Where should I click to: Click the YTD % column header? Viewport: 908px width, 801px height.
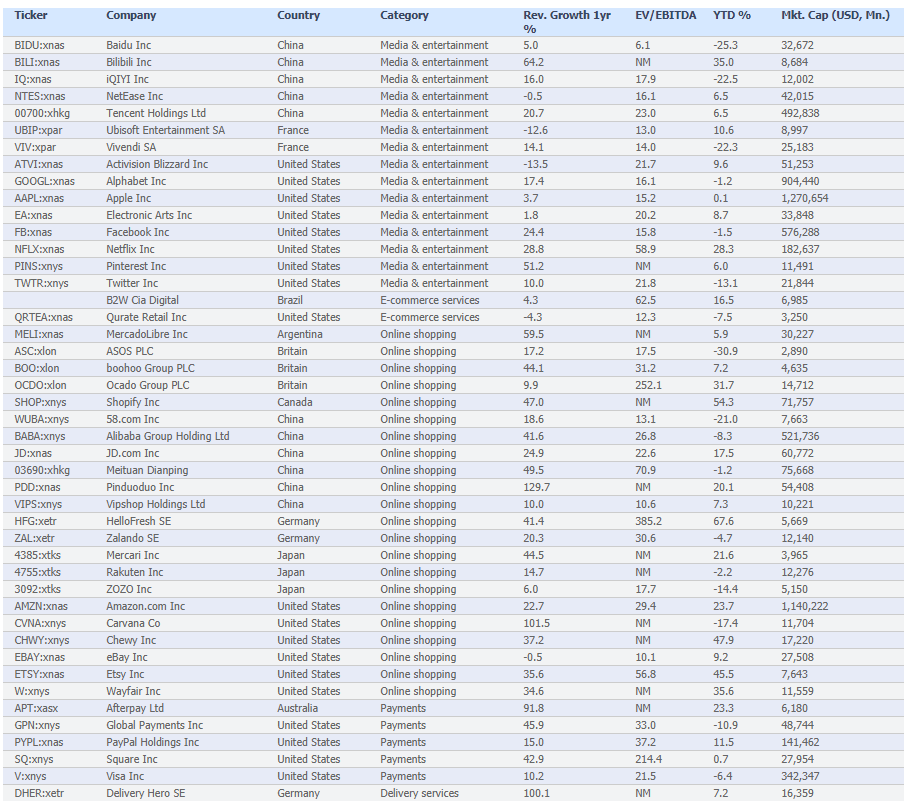pyautogui.click(x=732, y=16)
